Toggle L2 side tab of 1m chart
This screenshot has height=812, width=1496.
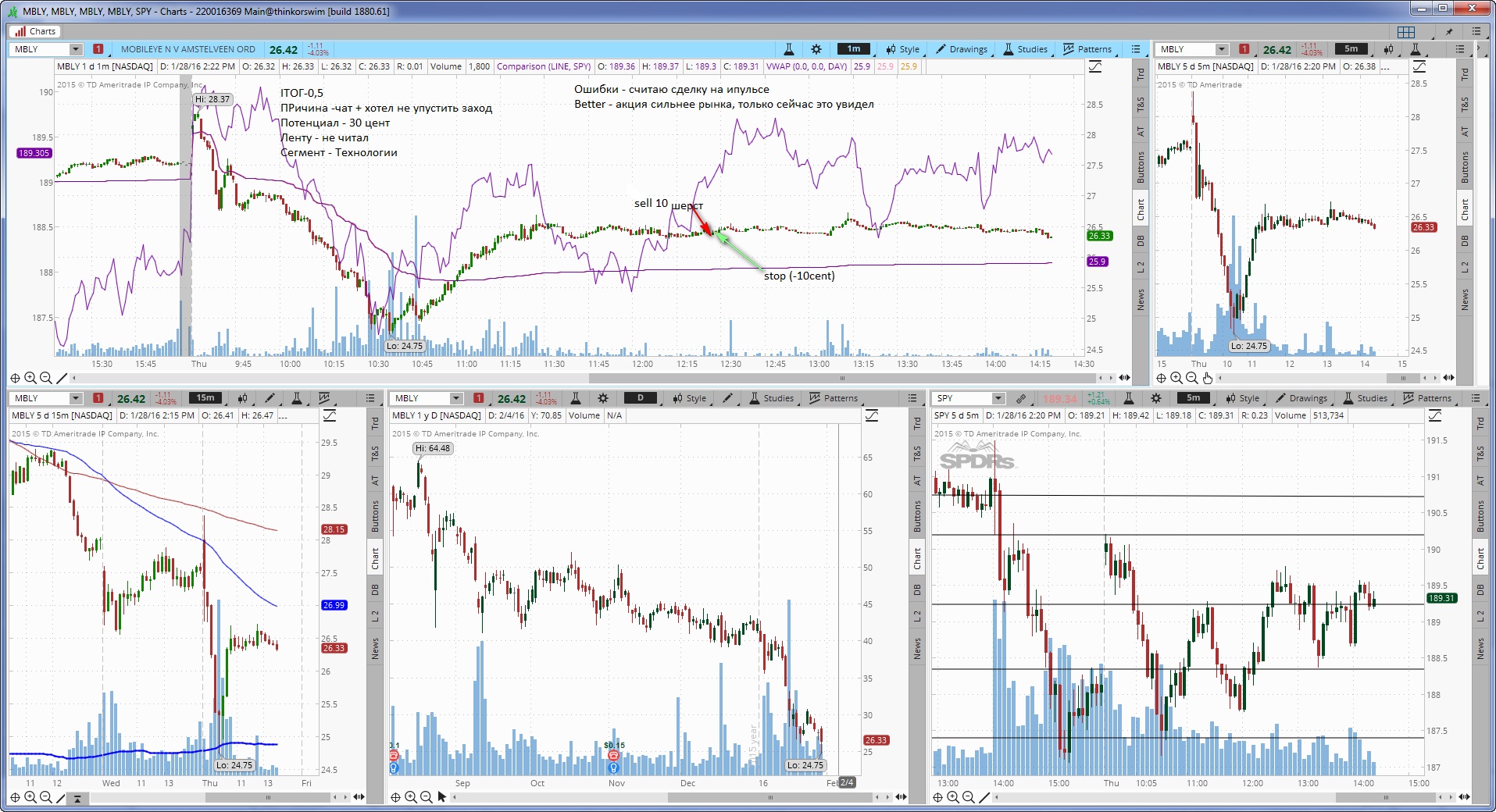tap(1141, 267)
